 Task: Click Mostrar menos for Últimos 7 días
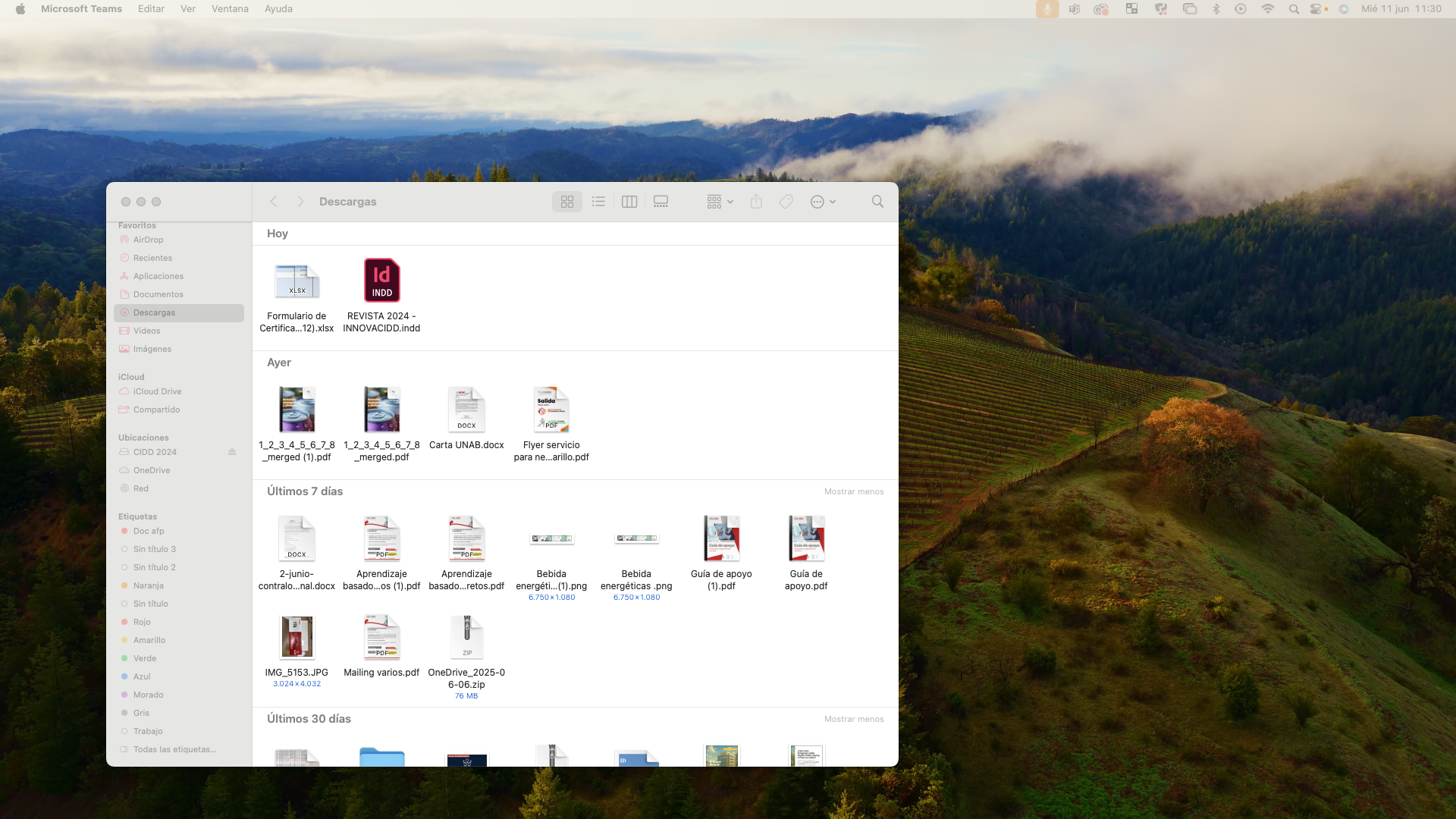(x=854, y=491)
